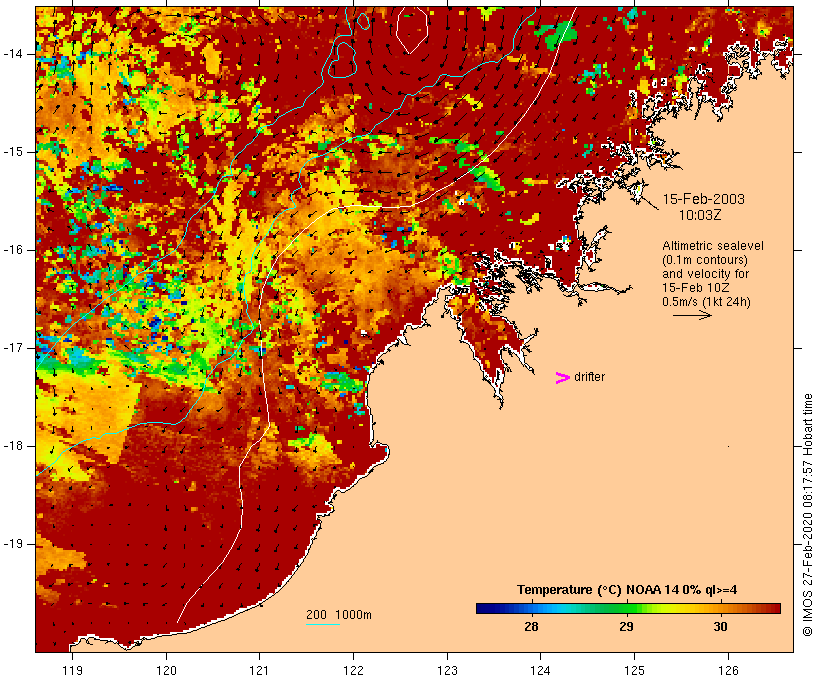Click the IMOS copyright timestamp text
This screenshot has width=820, height=680.
pyautogui.click(x=807, y=515)
